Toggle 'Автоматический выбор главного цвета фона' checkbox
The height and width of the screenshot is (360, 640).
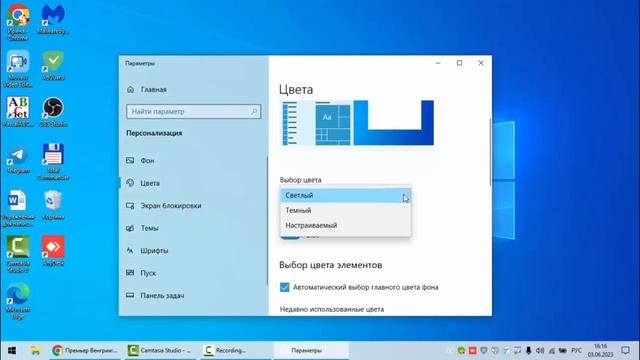pyautogui.click(x=284, y=287)
